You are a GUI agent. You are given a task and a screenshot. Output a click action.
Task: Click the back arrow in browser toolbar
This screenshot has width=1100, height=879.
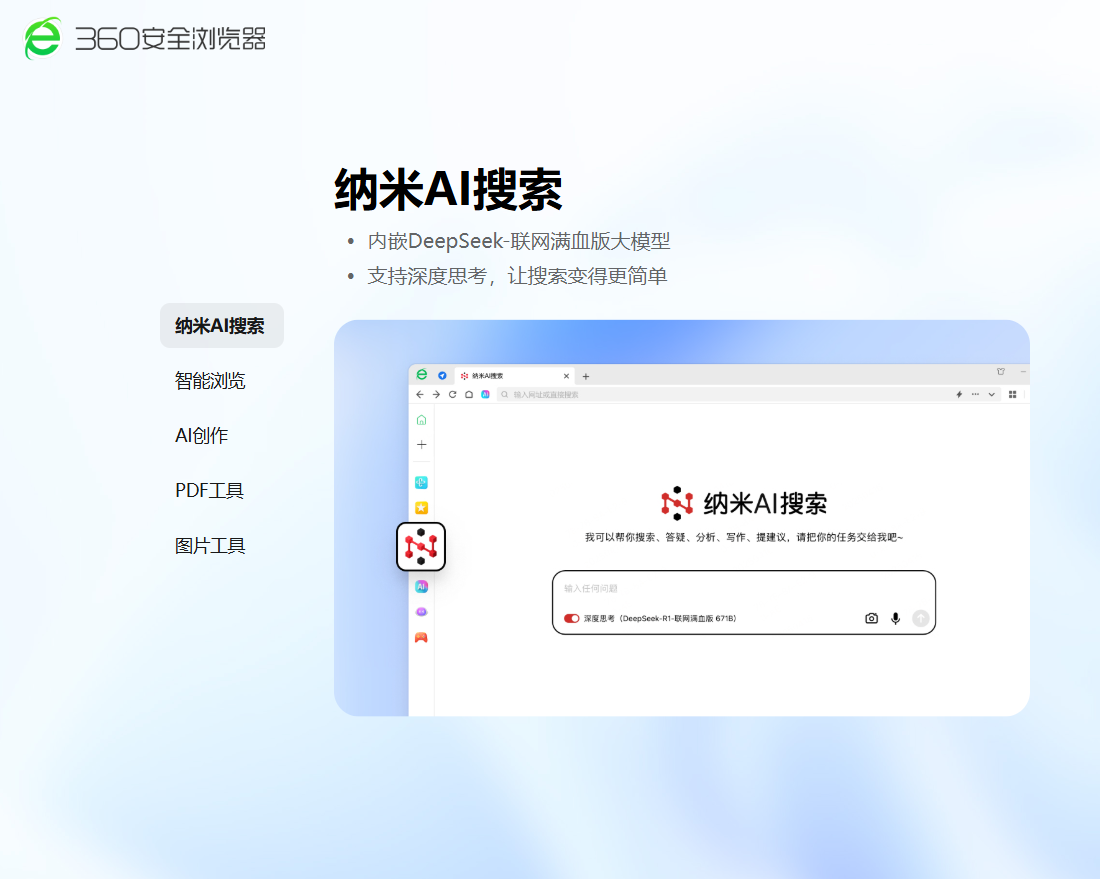(420, 394)
